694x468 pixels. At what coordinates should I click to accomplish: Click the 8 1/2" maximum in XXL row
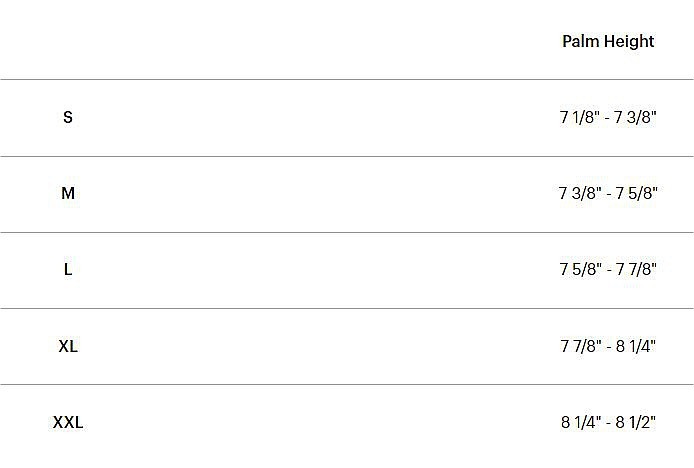point(636,422)
